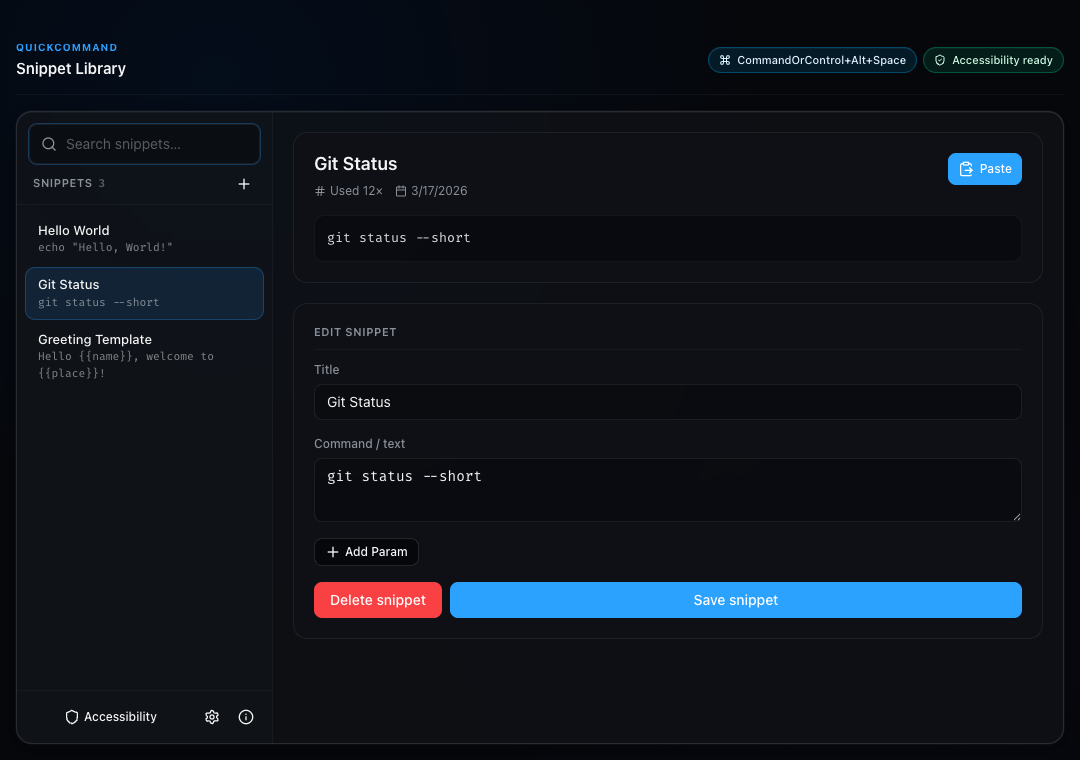Click the 3/17/2026 date label
The image size is (1080, 760).
tap(431, 191)
